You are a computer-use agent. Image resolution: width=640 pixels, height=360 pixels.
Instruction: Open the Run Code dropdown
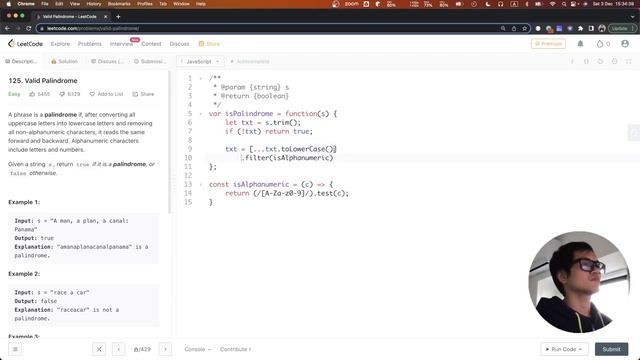point(564,349)
